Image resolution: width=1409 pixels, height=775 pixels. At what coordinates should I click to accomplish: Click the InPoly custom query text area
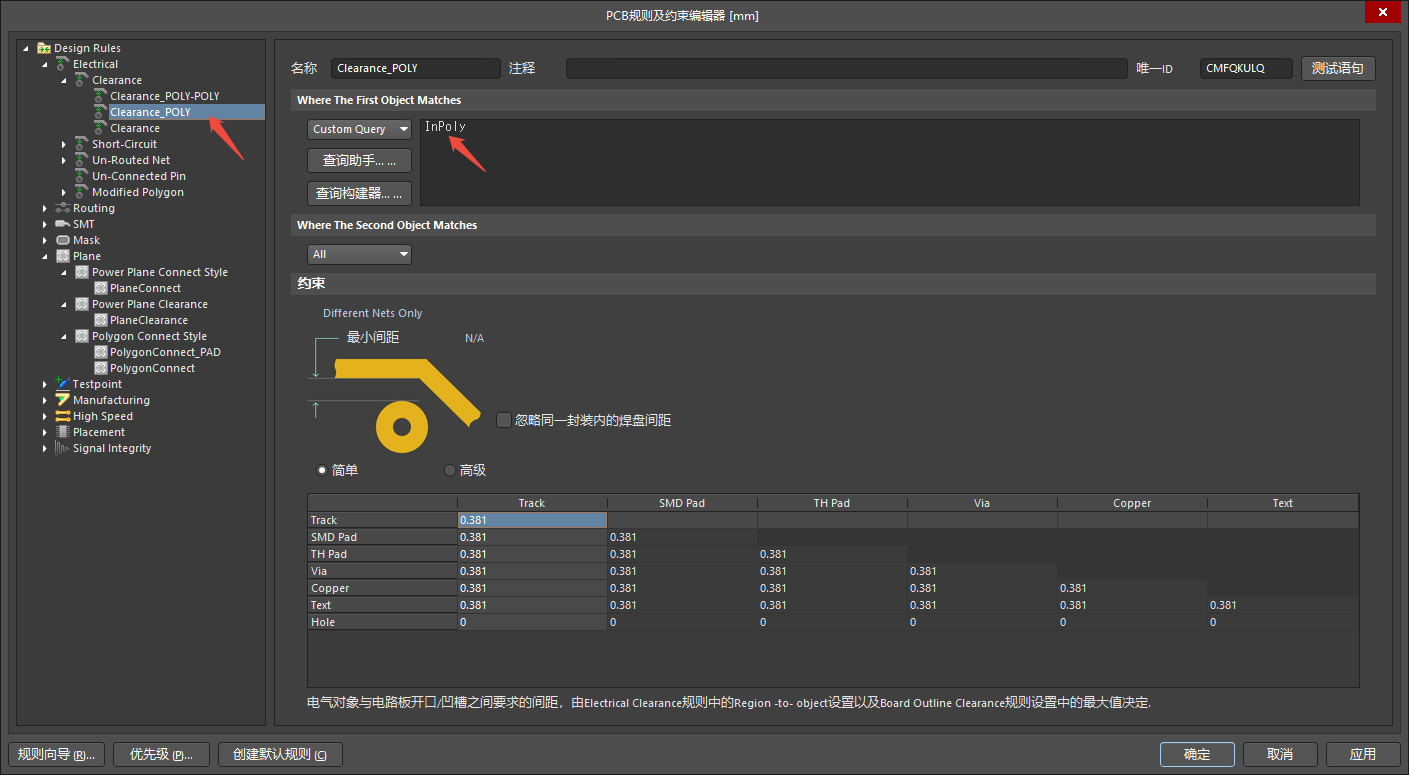click(x=889, y=162)
